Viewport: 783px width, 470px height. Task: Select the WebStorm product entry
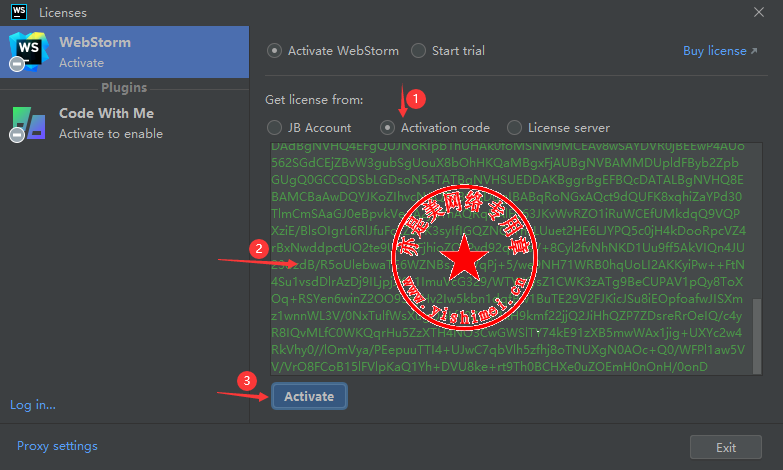pos(124,52)
